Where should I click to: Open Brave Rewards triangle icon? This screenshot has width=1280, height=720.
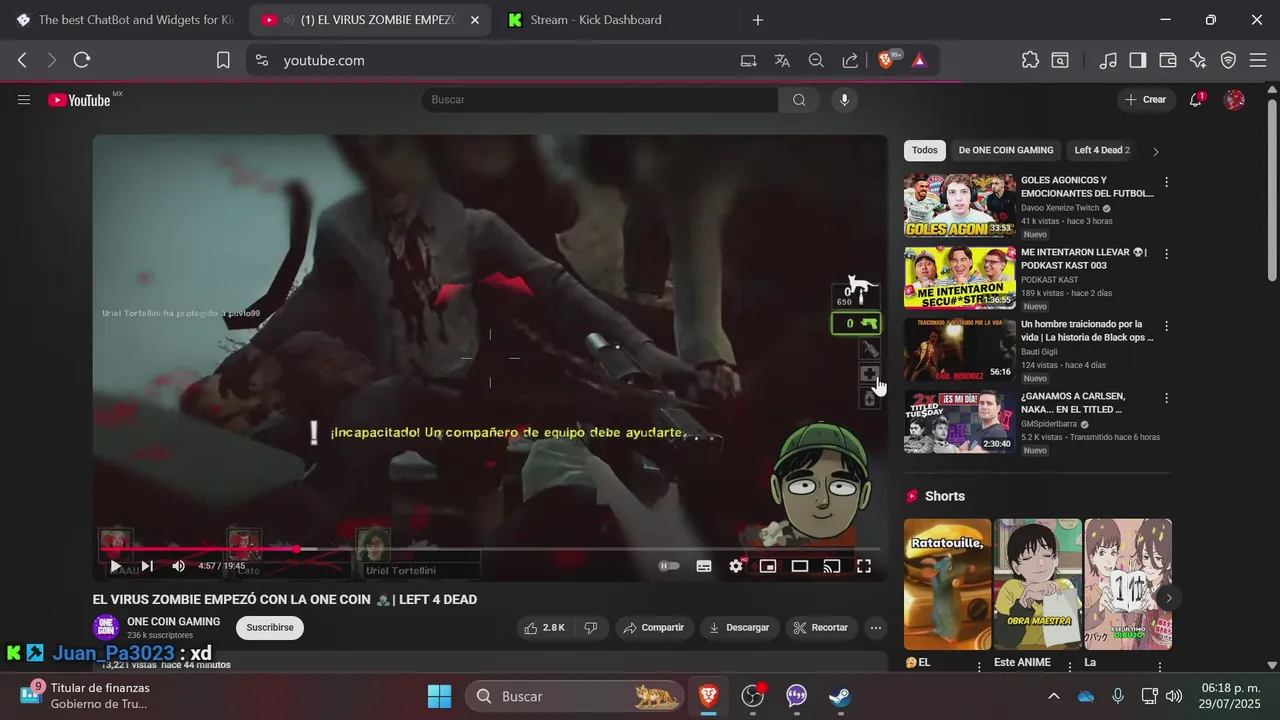(919, 60)
